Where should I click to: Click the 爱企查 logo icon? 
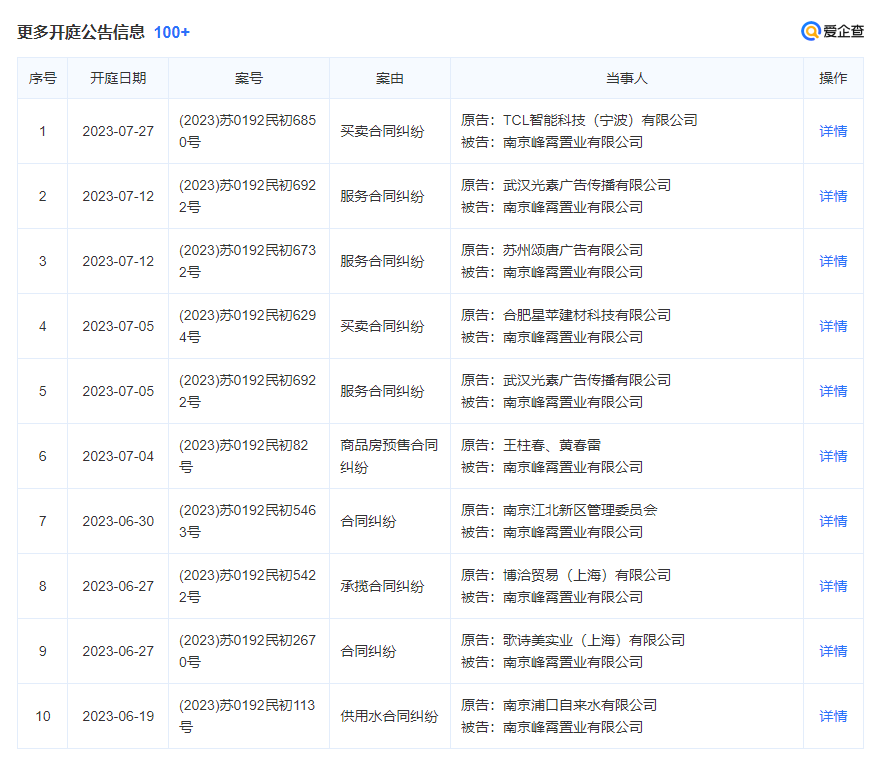[x=810, y=31]
